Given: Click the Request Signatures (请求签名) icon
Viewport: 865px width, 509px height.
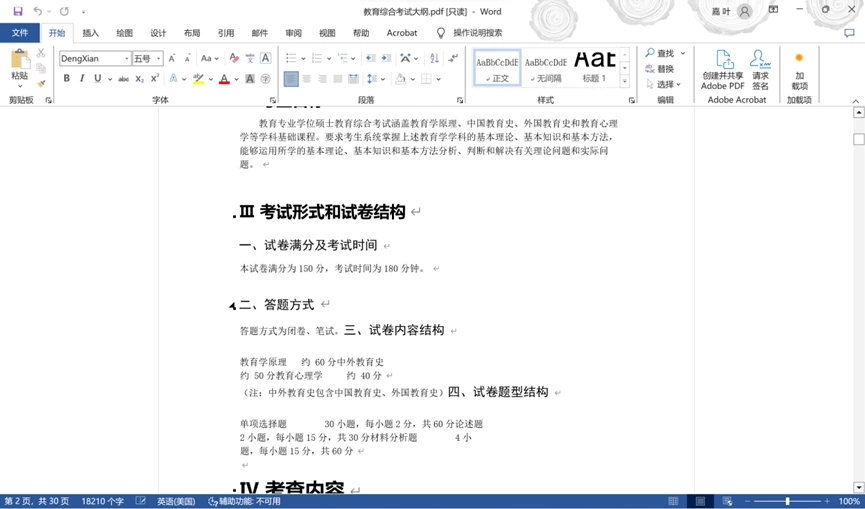Looking at the screenshot, I should point(760,69).
